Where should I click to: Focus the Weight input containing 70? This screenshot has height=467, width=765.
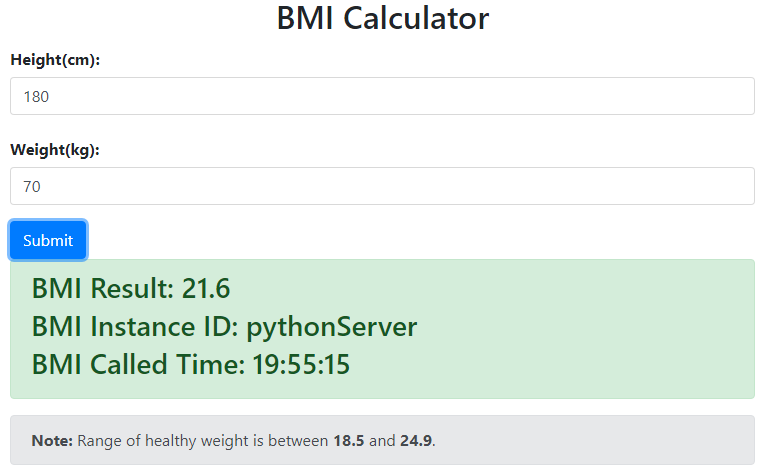(x=382, y=186)
